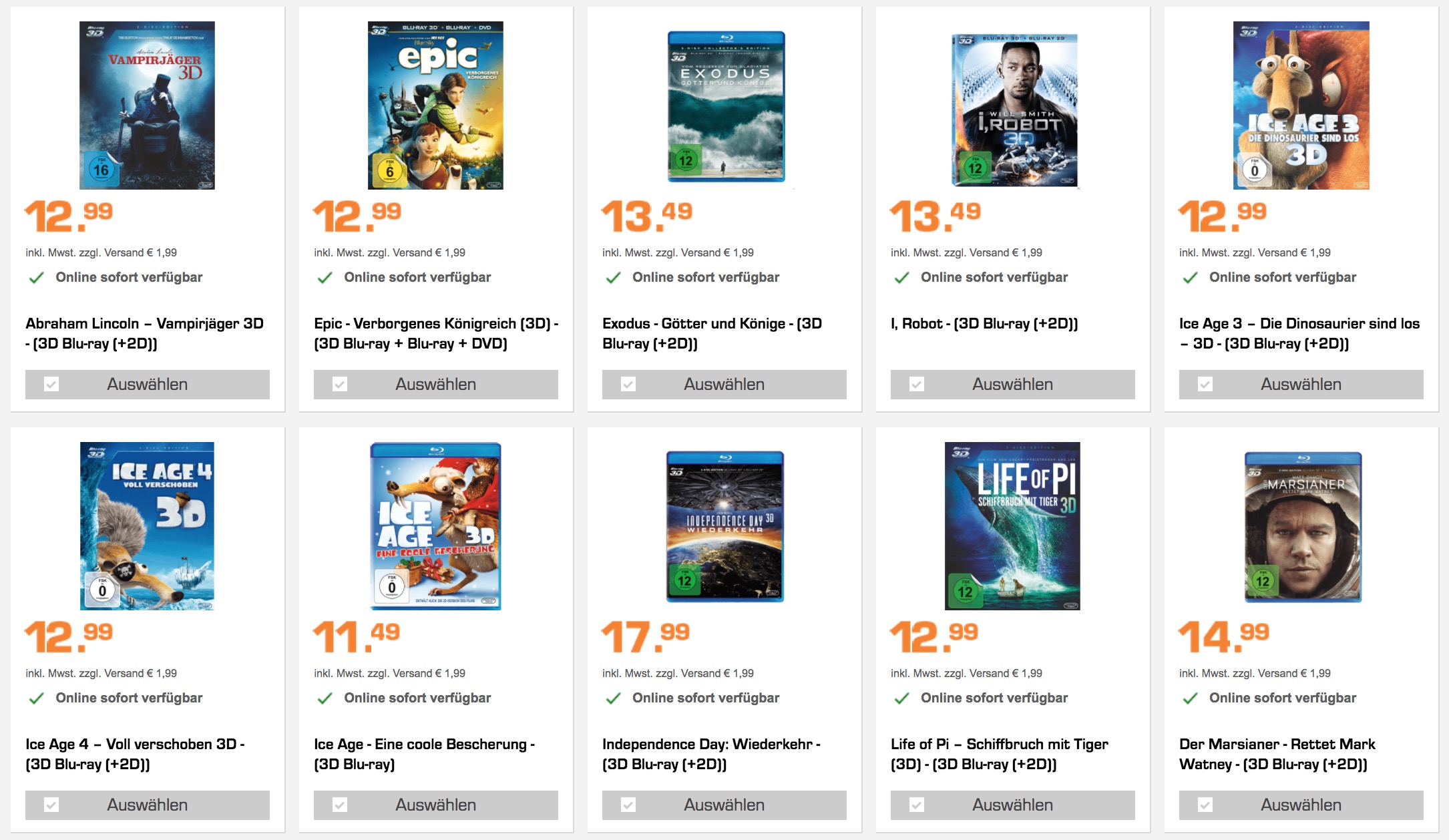The image size is (1449, 840).
Task: Select the green availability checkmark under Exodus
Action: pos(613,278)
